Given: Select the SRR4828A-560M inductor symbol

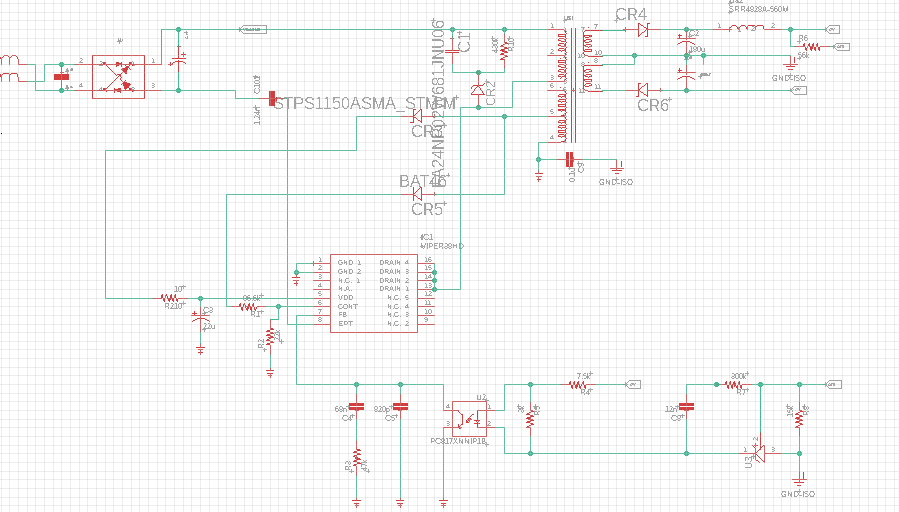Looking at the screenshot, I should click(x=746, y=28).
